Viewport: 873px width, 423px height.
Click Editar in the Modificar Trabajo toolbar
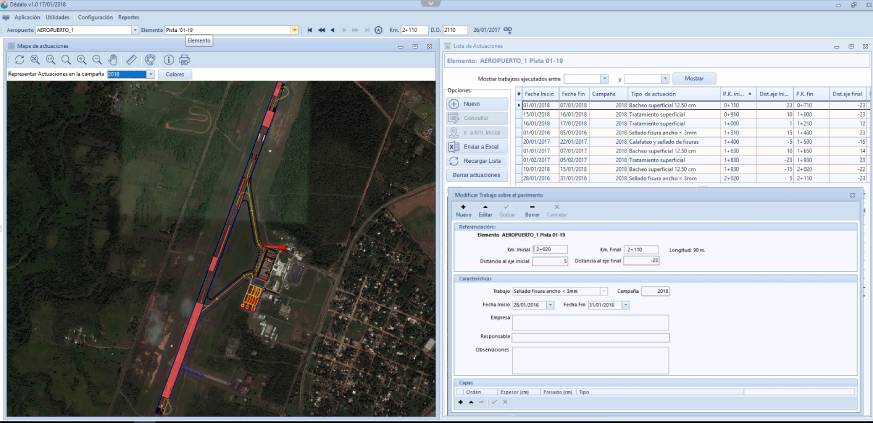485,210
